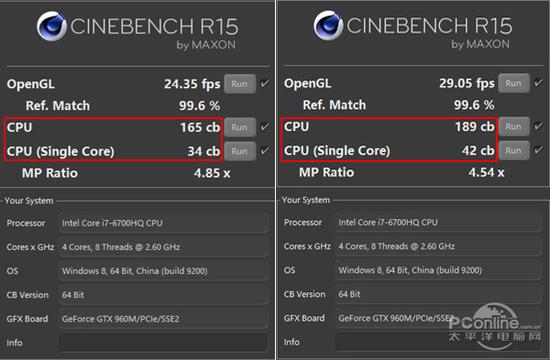Toggle the Single Core checkbox in left window
Image resolution: width=550 pixels, height=360 pixels.
pyautogui.click(x=265, y=151)
